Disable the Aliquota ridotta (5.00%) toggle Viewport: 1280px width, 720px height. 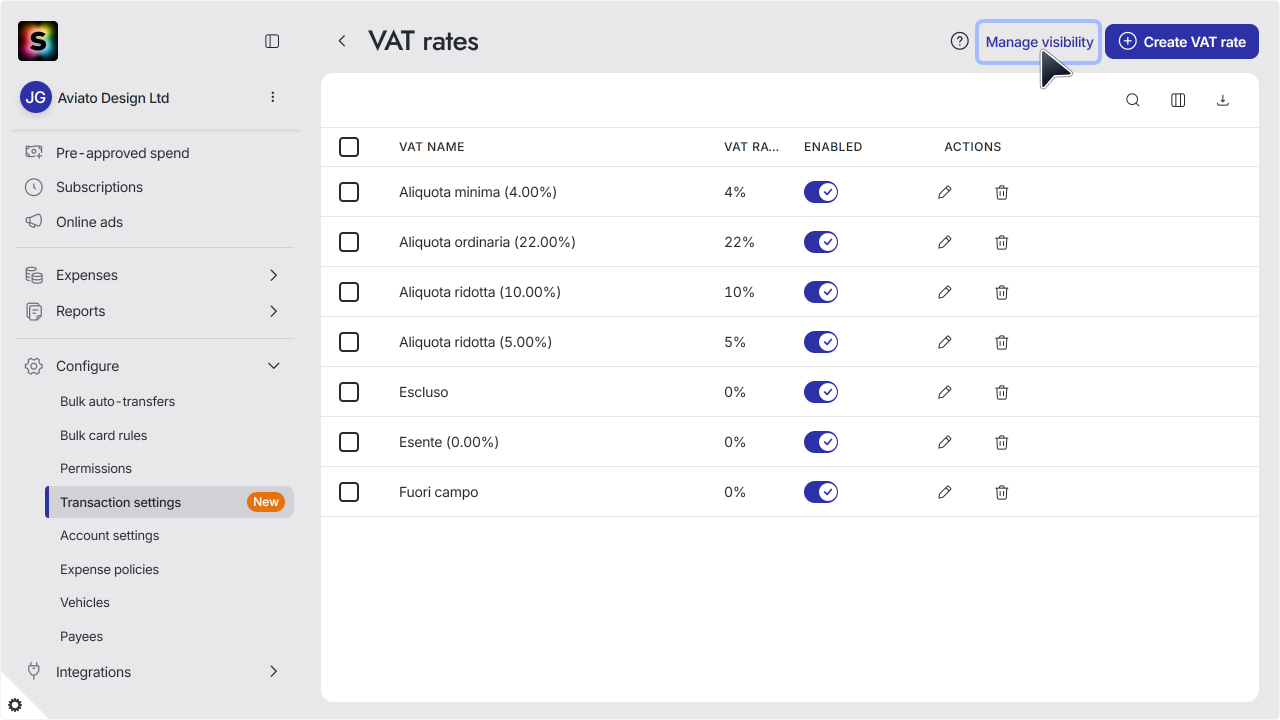coord(821,342)
